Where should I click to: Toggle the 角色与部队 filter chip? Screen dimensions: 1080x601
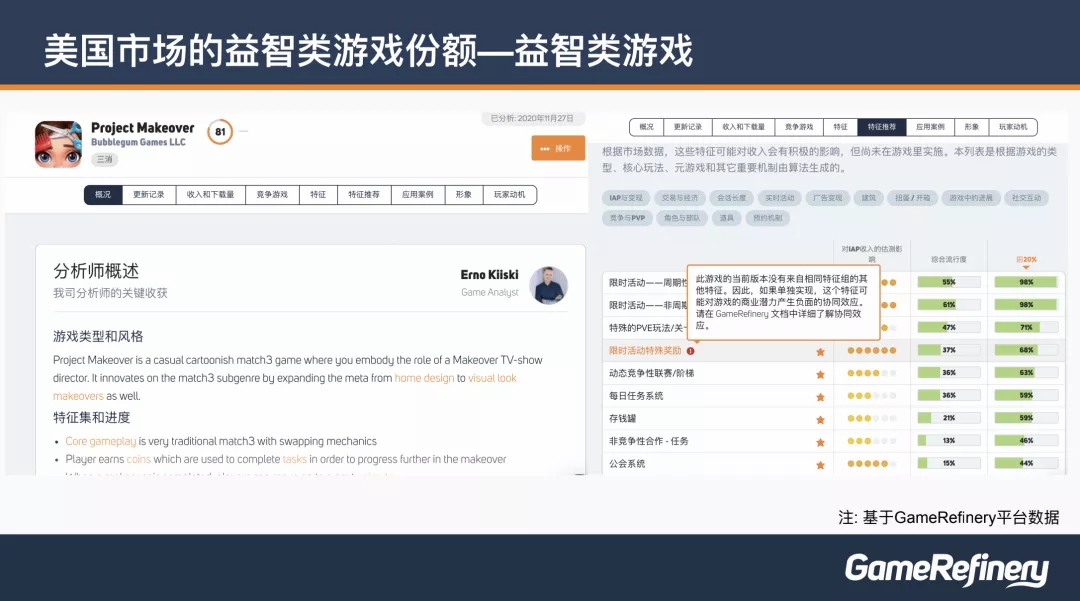(x=682, y=218)
